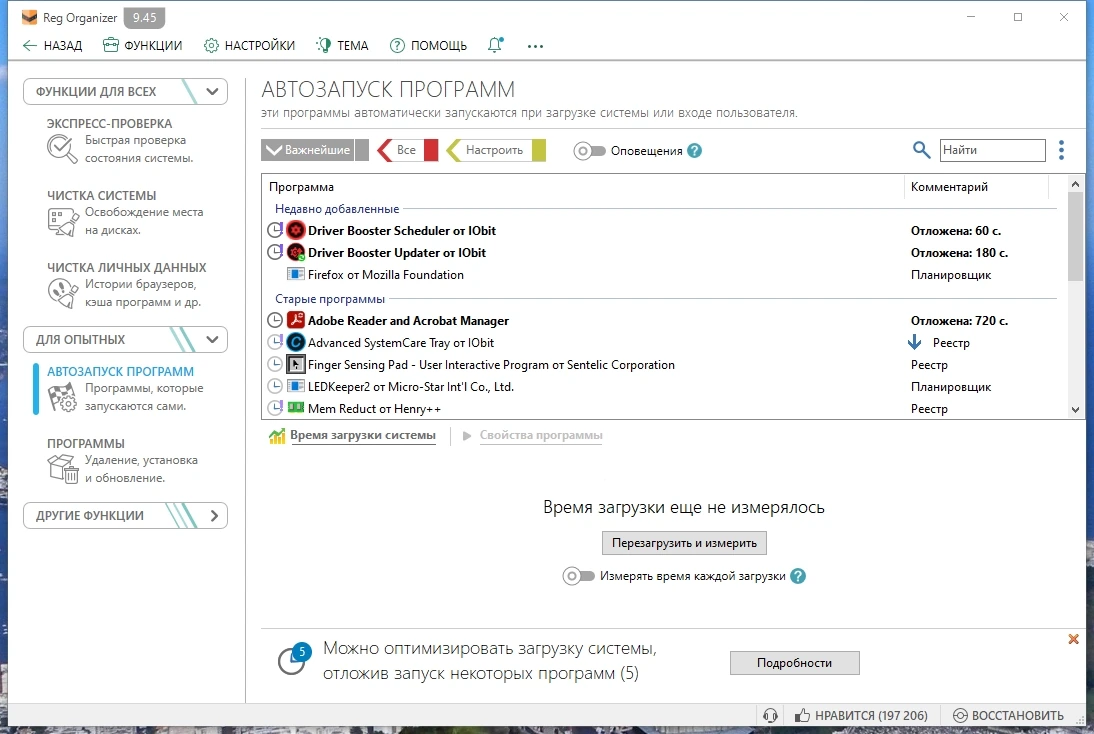Click the ПРОГРАММЫ box and trash icon
The width and height of the screenshot is (1094, 734).
tap(63, 469)
